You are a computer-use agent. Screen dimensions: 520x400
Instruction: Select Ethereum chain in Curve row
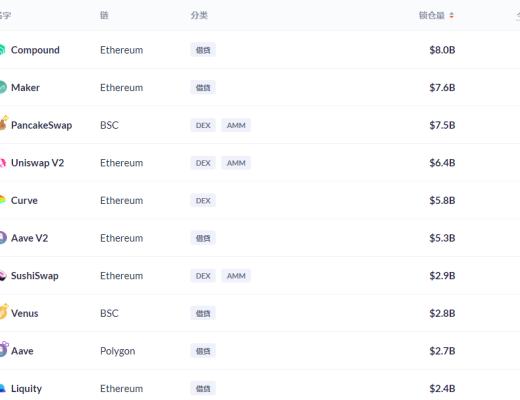pyautogui.click(x=121, y=201)
